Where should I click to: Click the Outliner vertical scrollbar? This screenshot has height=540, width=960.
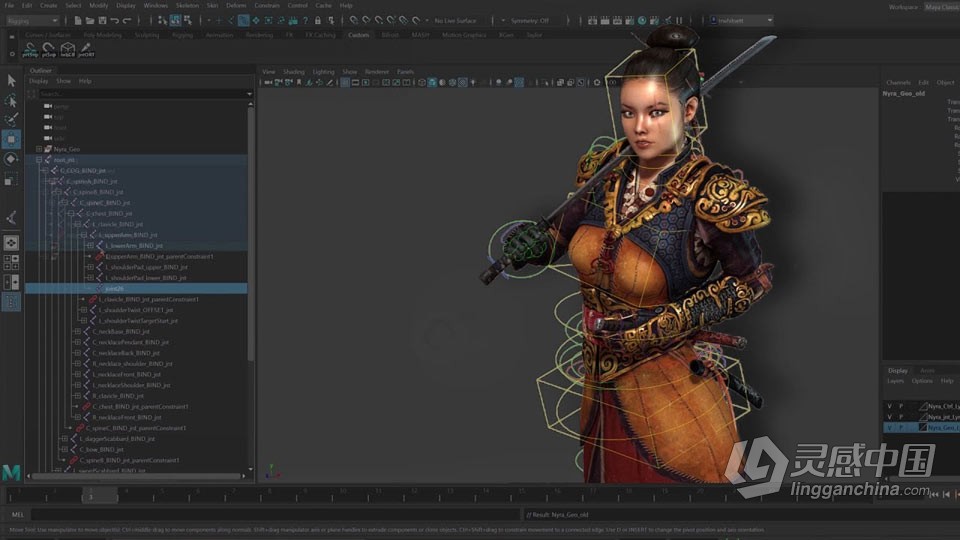(x=250, y=234)
